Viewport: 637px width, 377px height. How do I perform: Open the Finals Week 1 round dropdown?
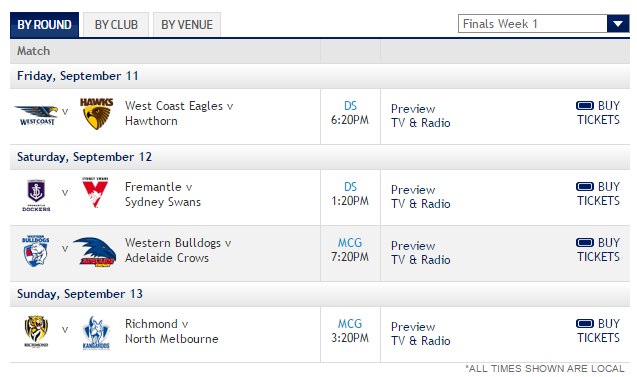point(544,24)
